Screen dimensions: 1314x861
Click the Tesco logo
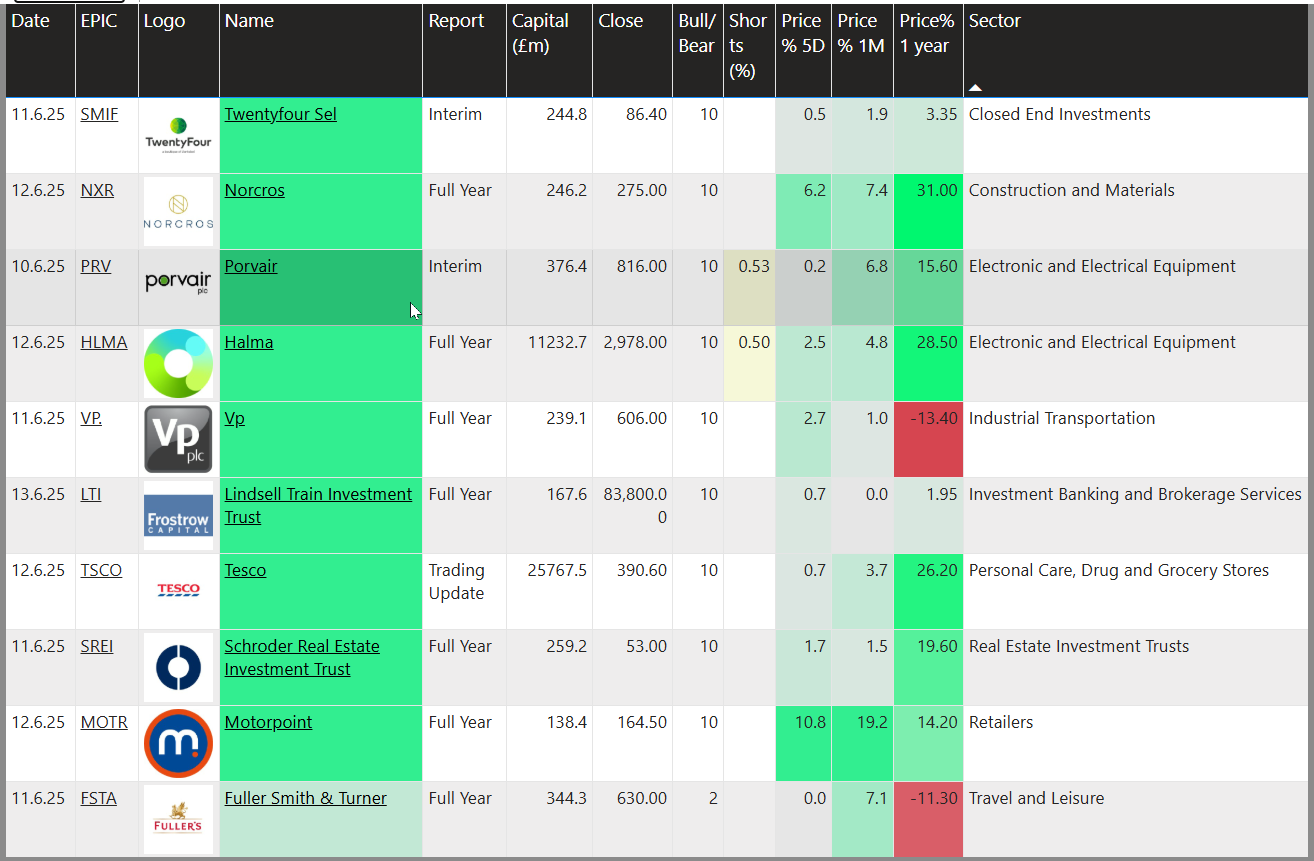click(x=178, y=590)
